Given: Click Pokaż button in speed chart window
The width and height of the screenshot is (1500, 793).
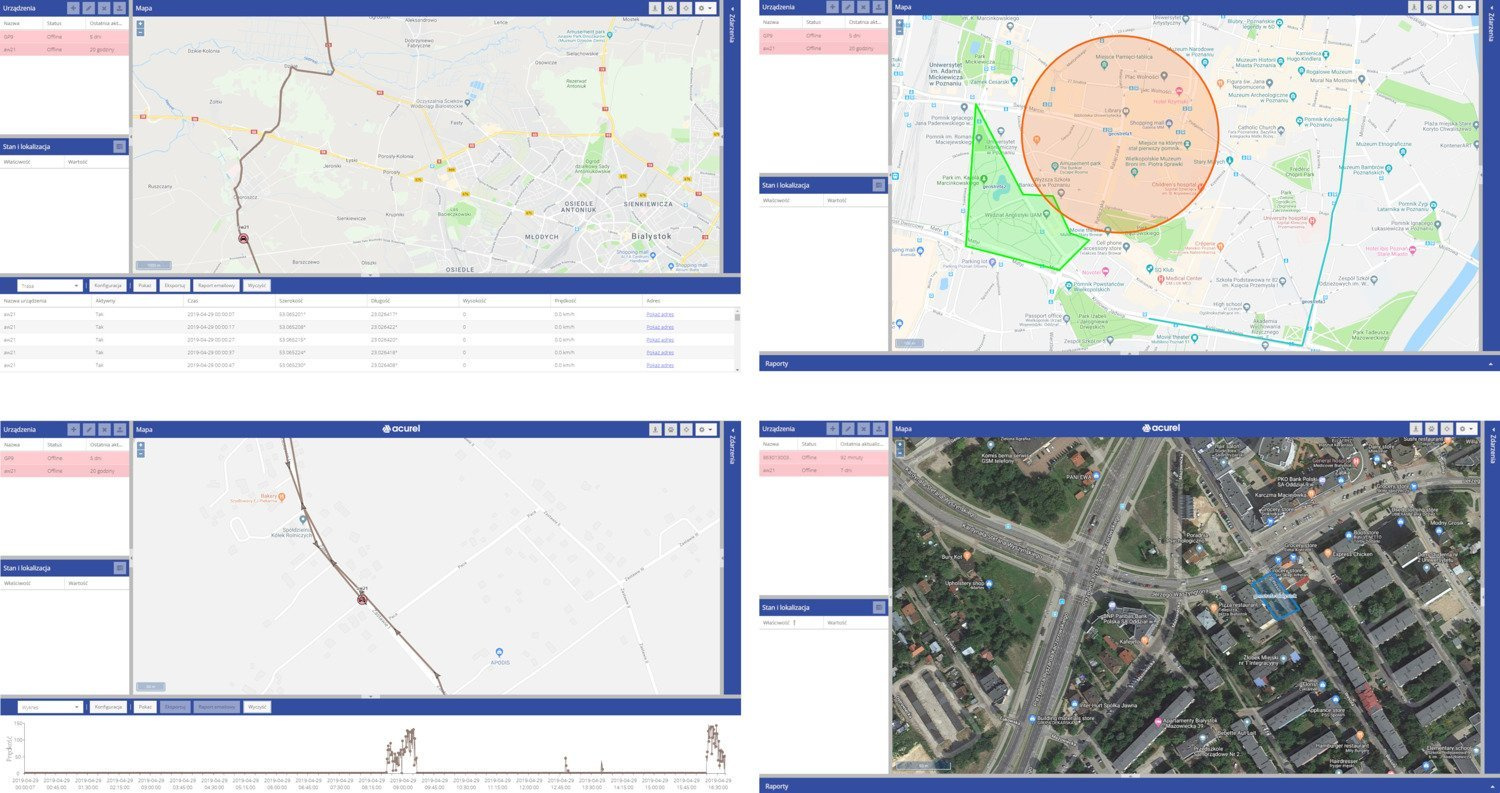Looking at the screenshot, I should click(145, 707).
